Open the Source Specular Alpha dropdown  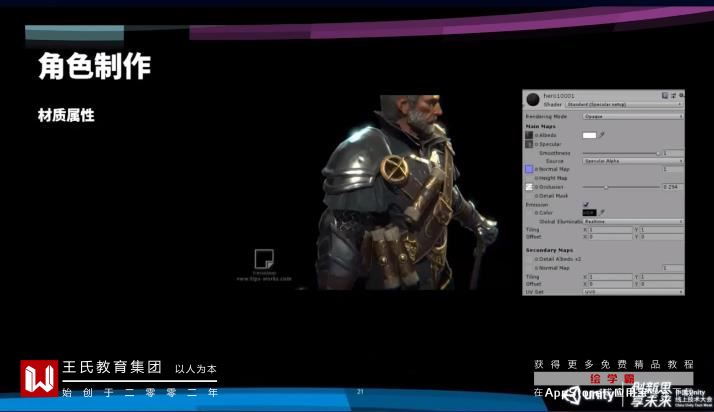pyautogui.click(x=633, y=161)
